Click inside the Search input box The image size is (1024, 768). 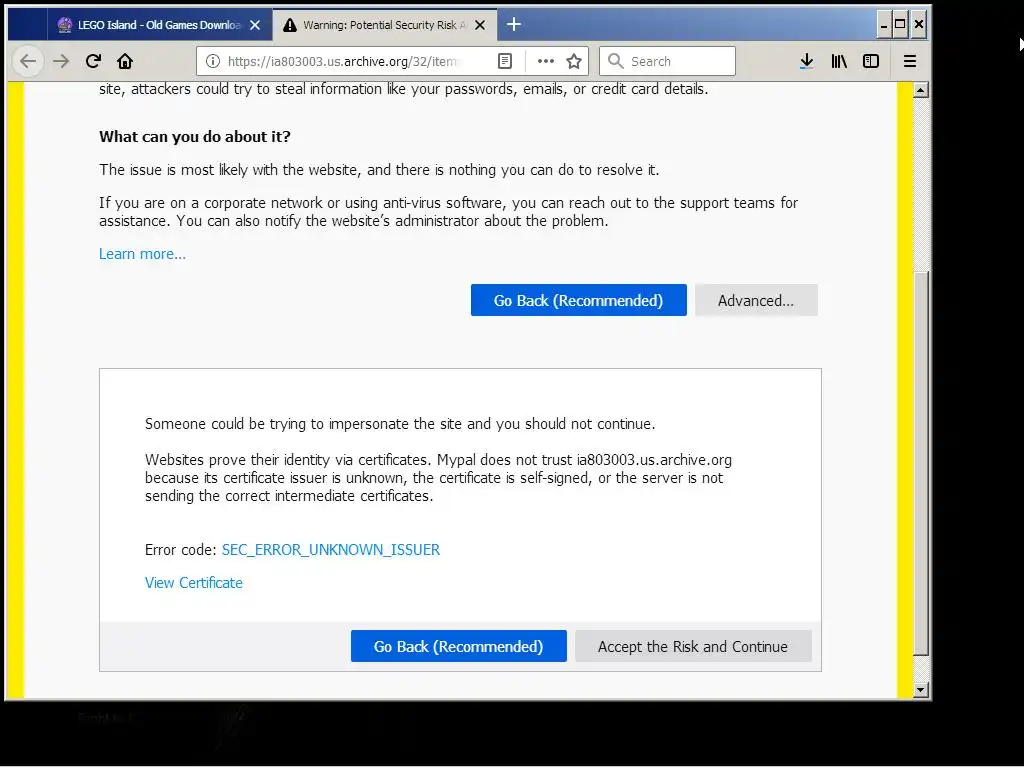pos(667,61)
